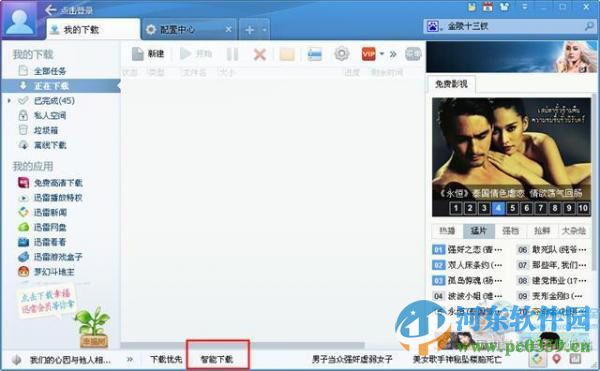Open movie 08 建党伟业
Screen dimensions: 600x371
pyautogui.click(x=552, y=281)
